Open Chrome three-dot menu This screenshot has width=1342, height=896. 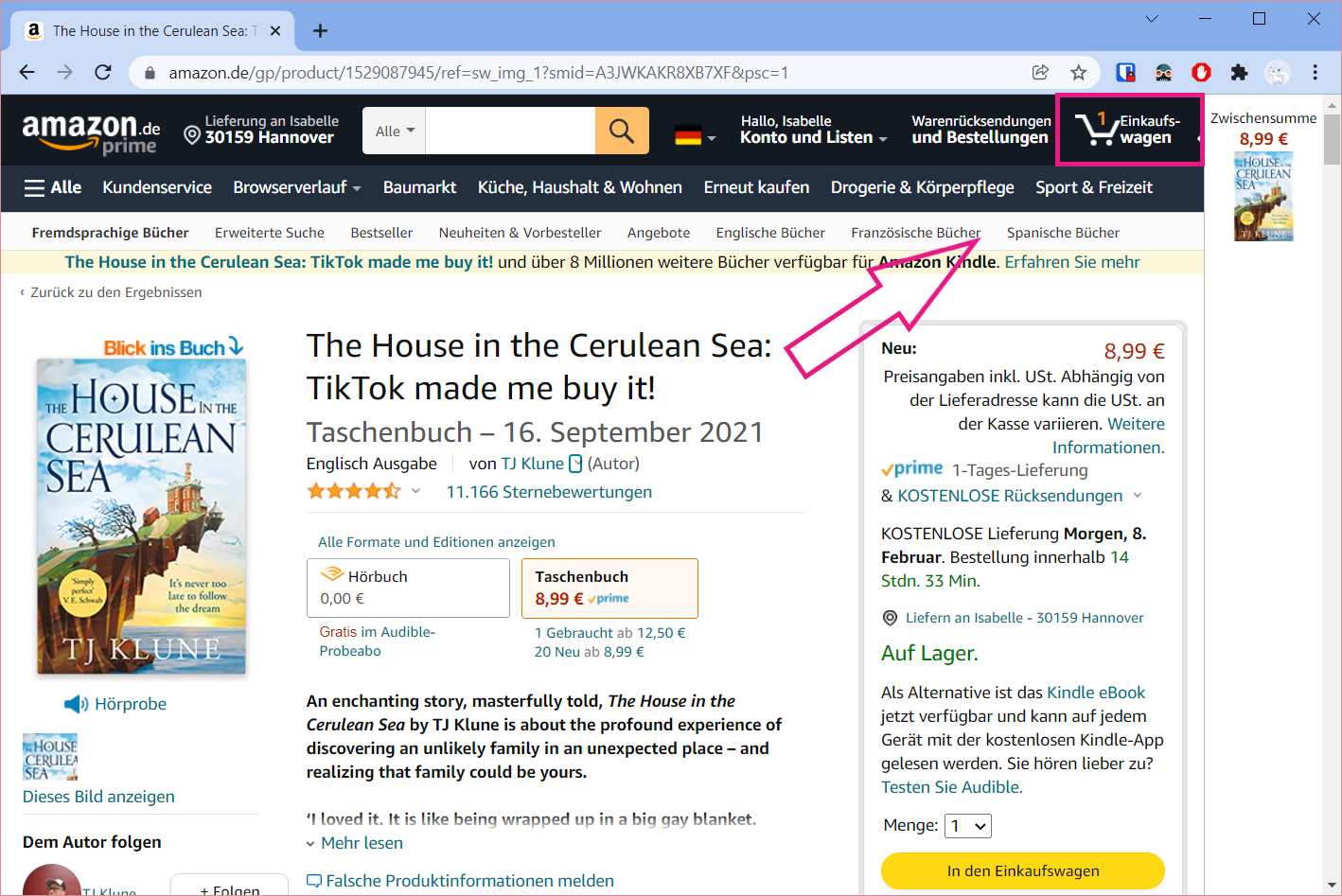[x=1315, y=72]
